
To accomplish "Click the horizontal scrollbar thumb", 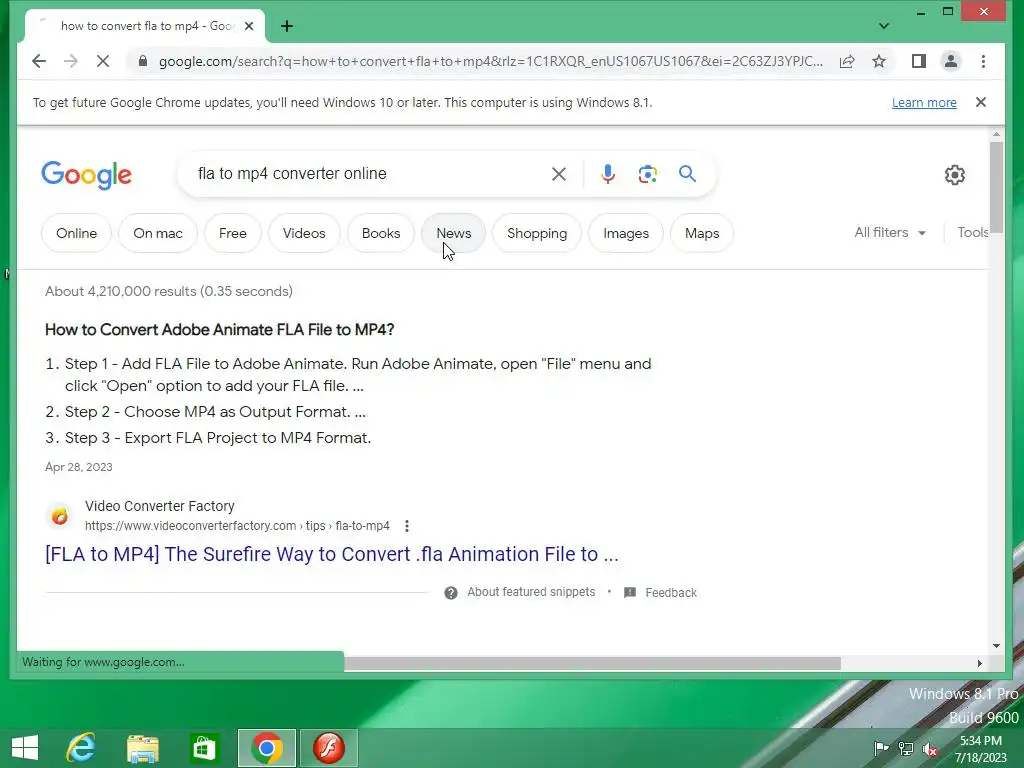I will (x=592, y=664).
